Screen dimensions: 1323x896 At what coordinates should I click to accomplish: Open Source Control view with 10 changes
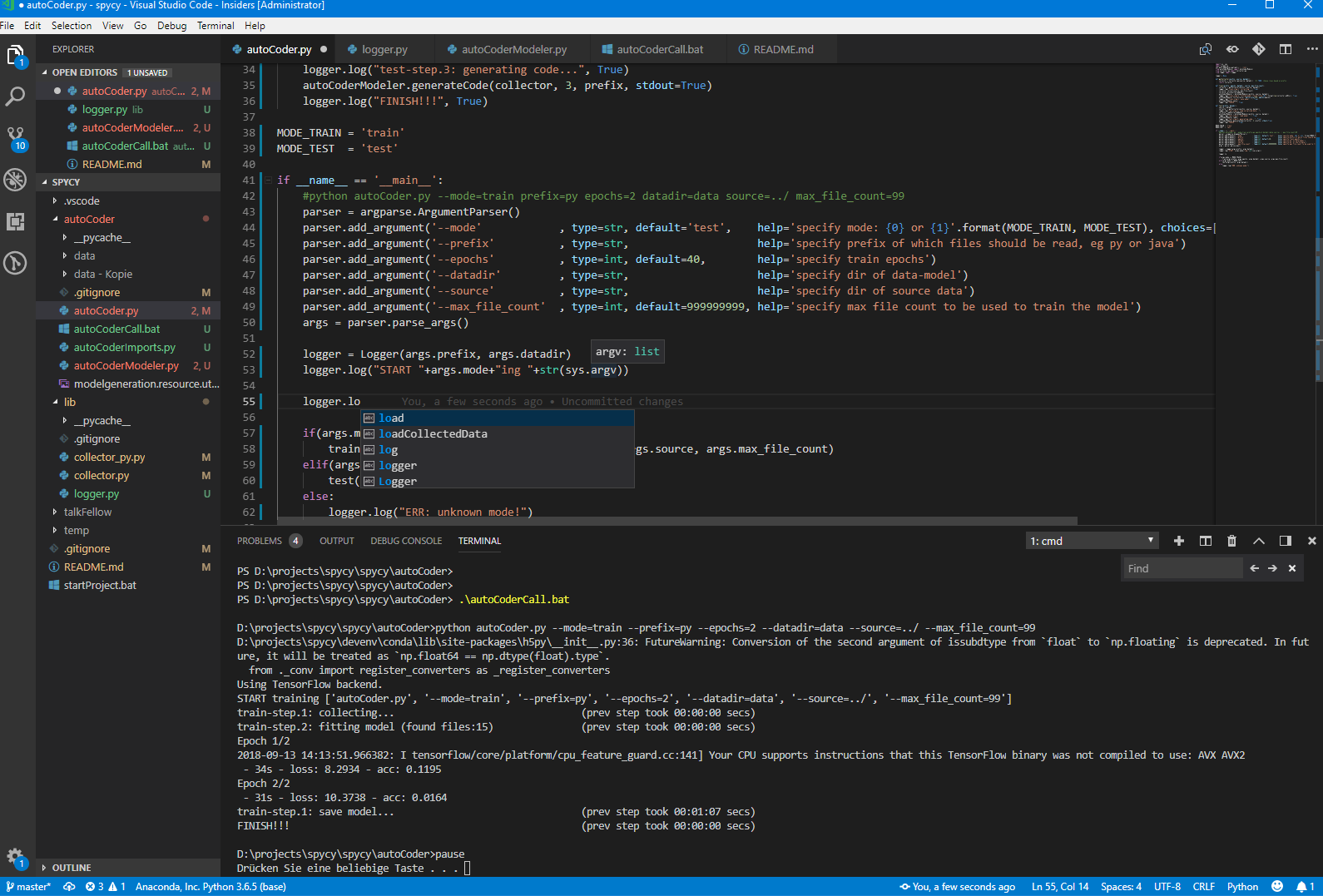[x=16, y=138]
